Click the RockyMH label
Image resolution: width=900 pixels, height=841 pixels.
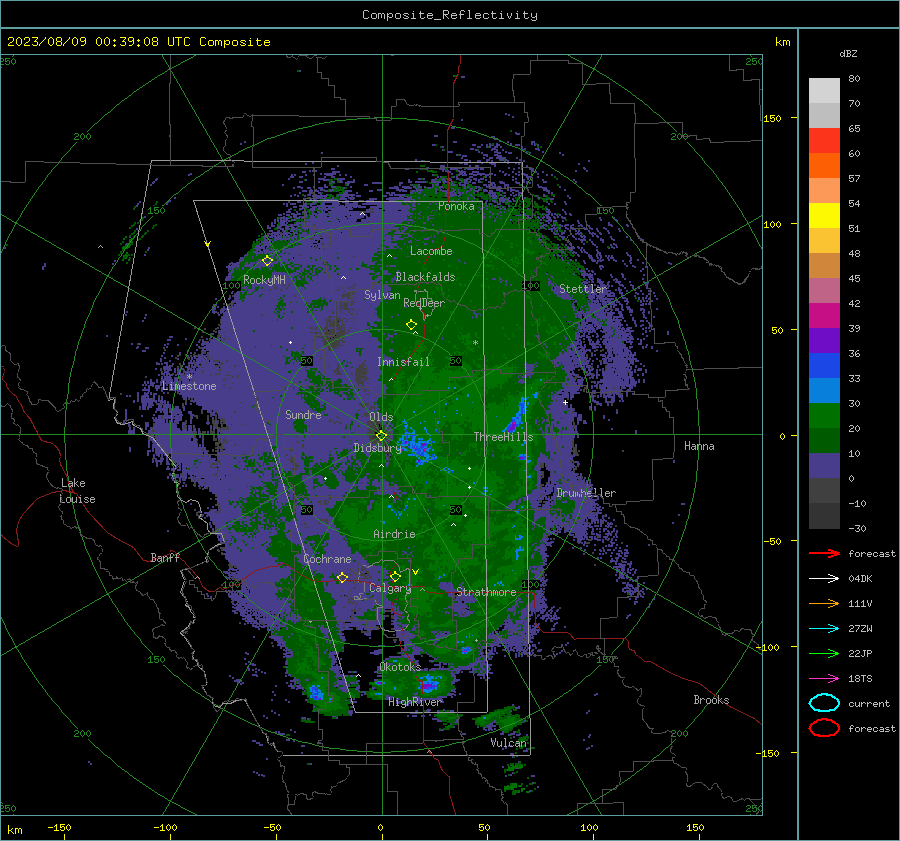coord(264,280)
